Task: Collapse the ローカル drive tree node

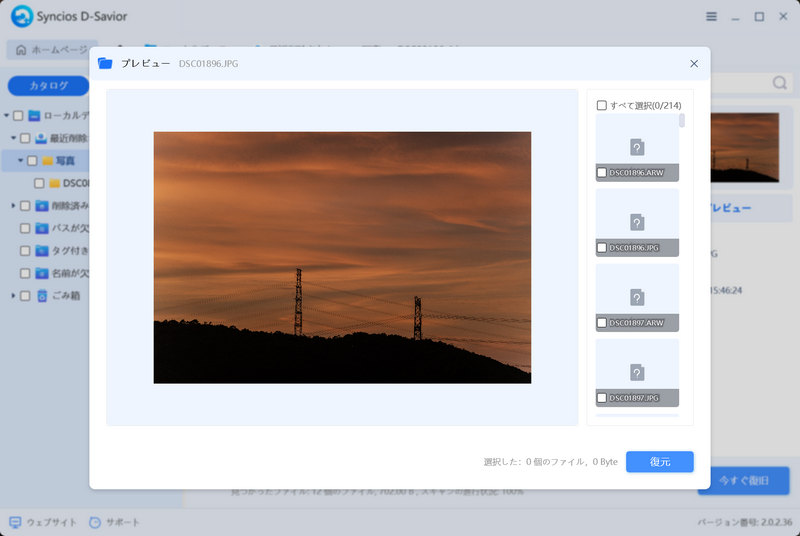Action: (x=6, y=115)
